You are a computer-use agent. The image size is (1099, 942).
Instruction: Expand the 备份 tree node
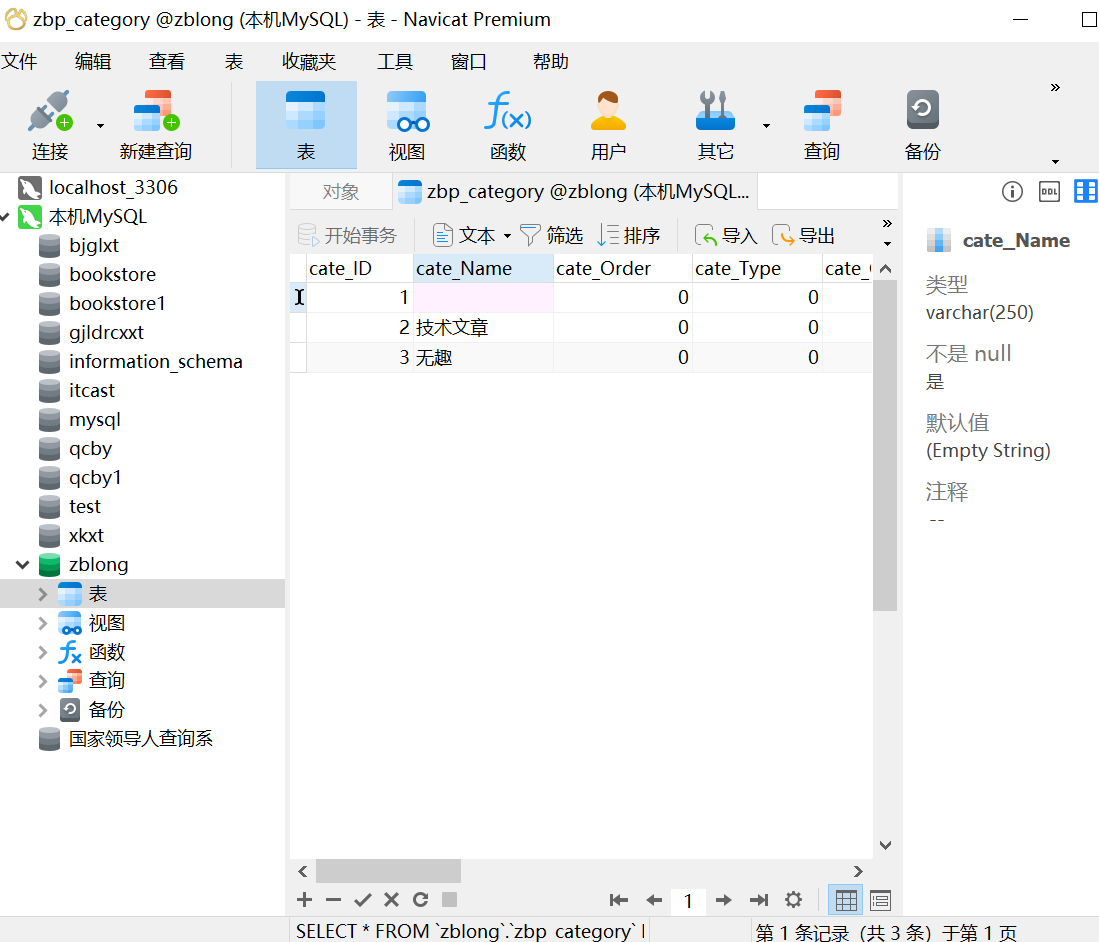(43, 710)
